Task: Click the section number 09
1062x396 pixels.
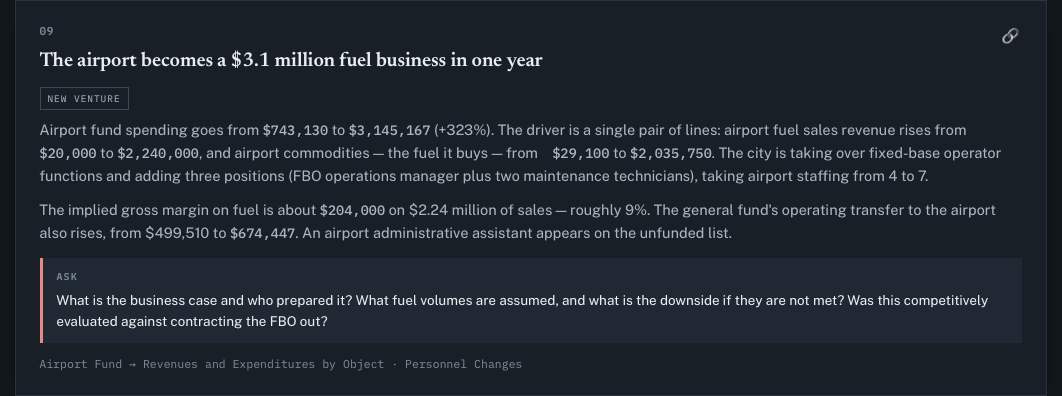Action: (x=46, y=31)
